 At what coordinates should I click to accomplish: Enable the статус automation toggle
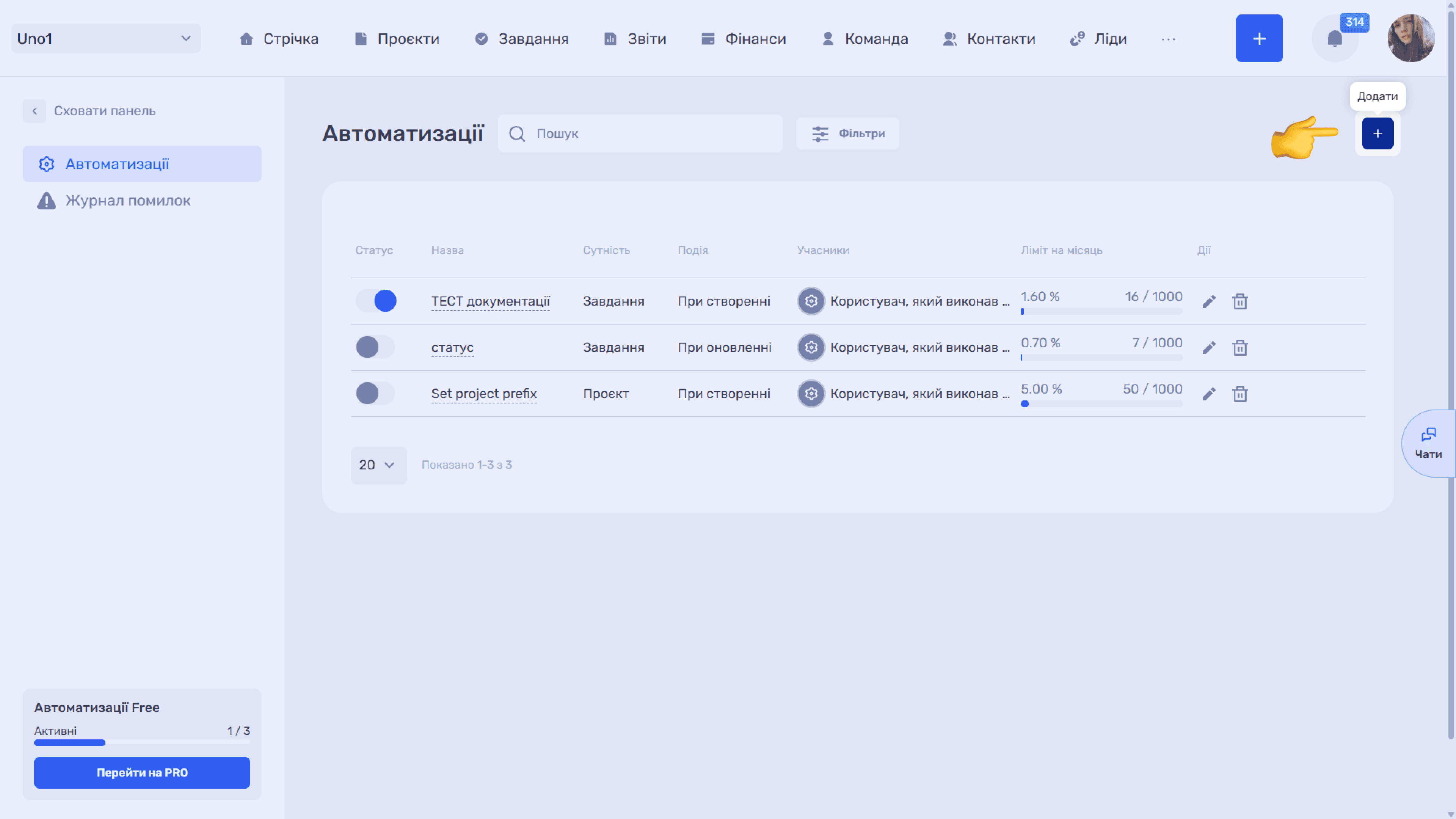[x=376, y=347]
